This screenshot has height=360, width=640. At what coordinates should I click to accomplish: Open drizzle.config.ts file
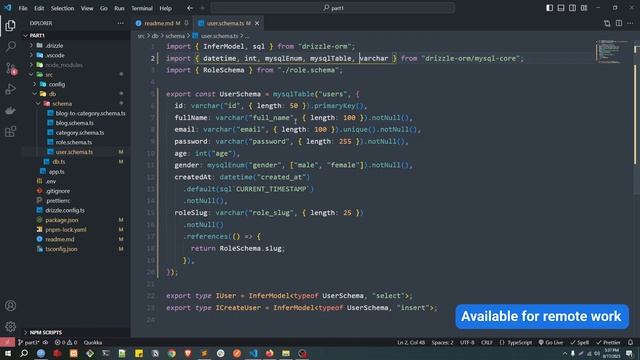64,210
